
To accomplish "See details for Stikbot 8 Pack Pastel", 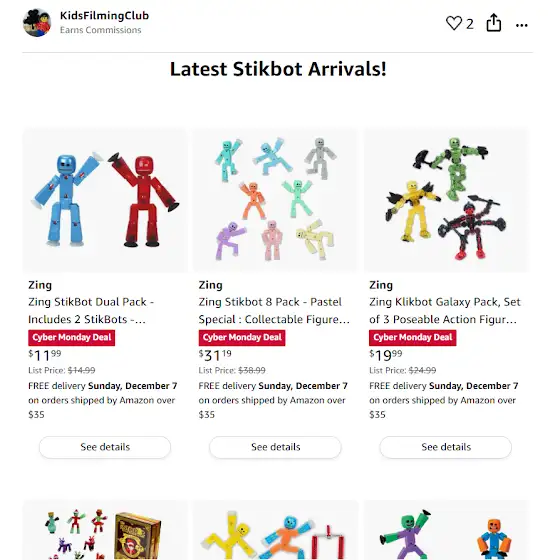I will click(275, 447).
